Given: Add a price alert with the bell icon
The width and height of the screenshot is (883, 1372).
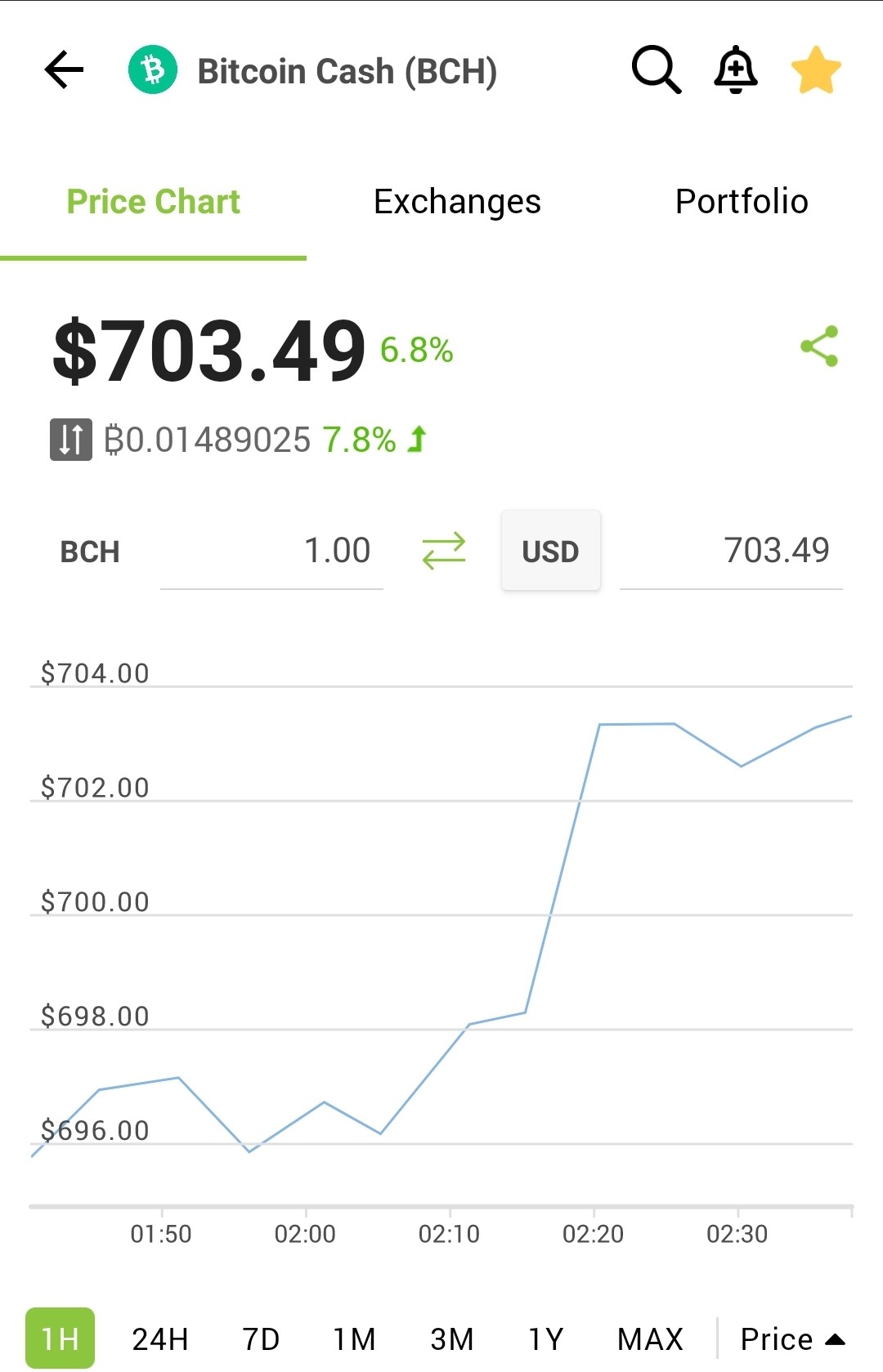Looking at the screenshot, I should (736, 69).
